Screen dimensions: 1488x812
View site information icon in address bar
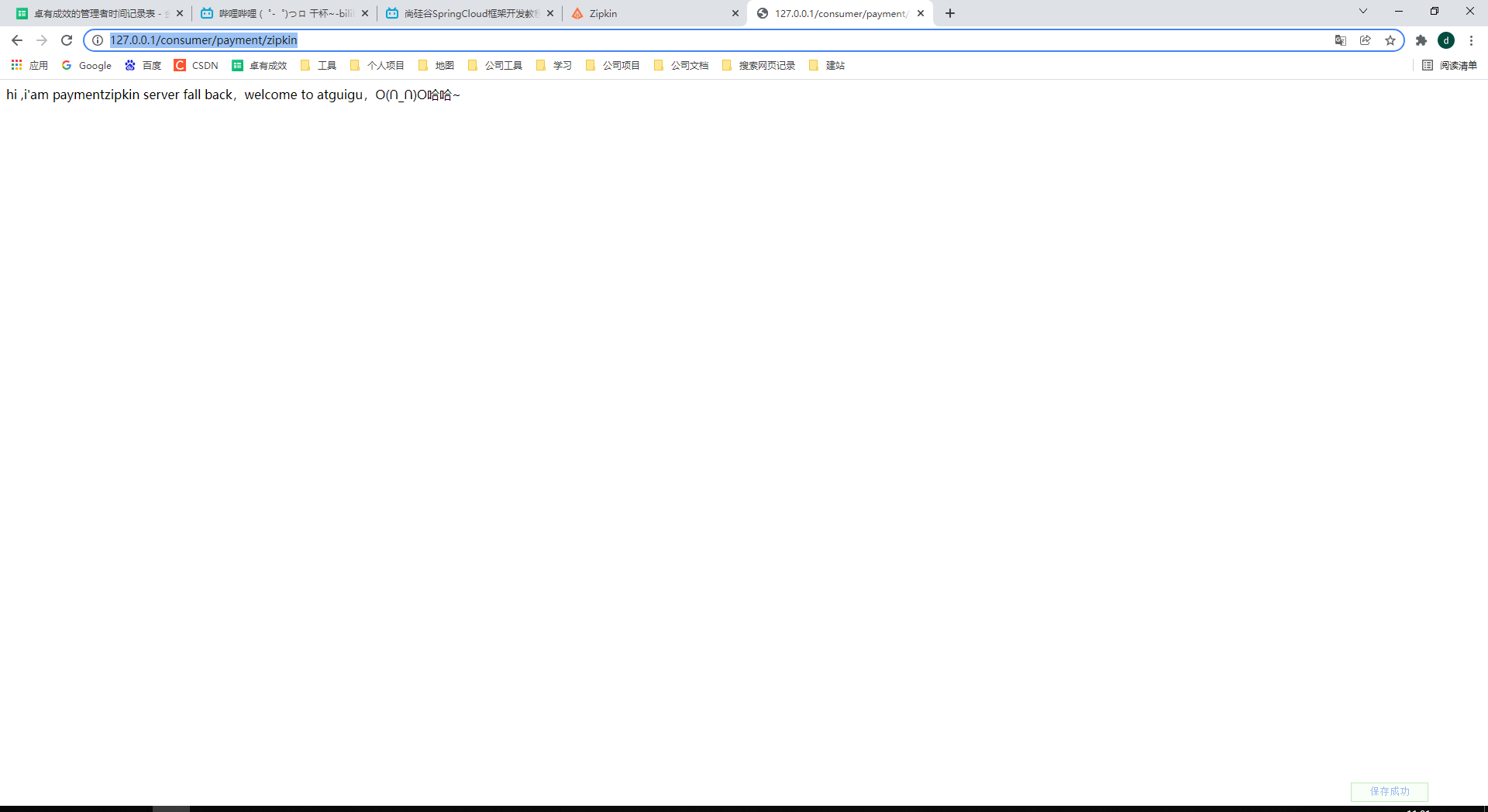coord(98,40)
